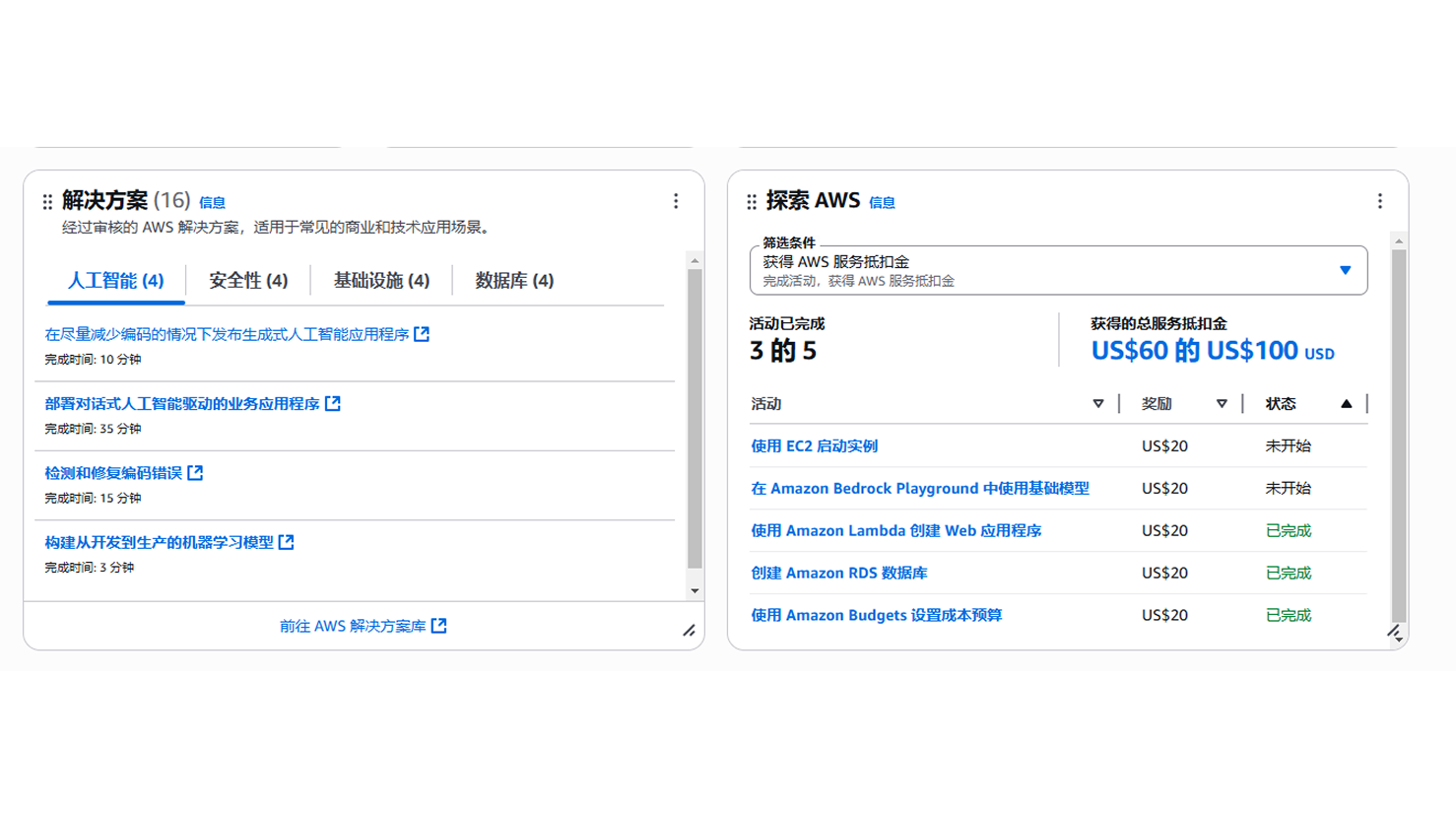The image size is (1456, 818).
Task: Open the 使用 EC2 启动实例 activity link
Action: pyautogui.click(x=814, y=446)
